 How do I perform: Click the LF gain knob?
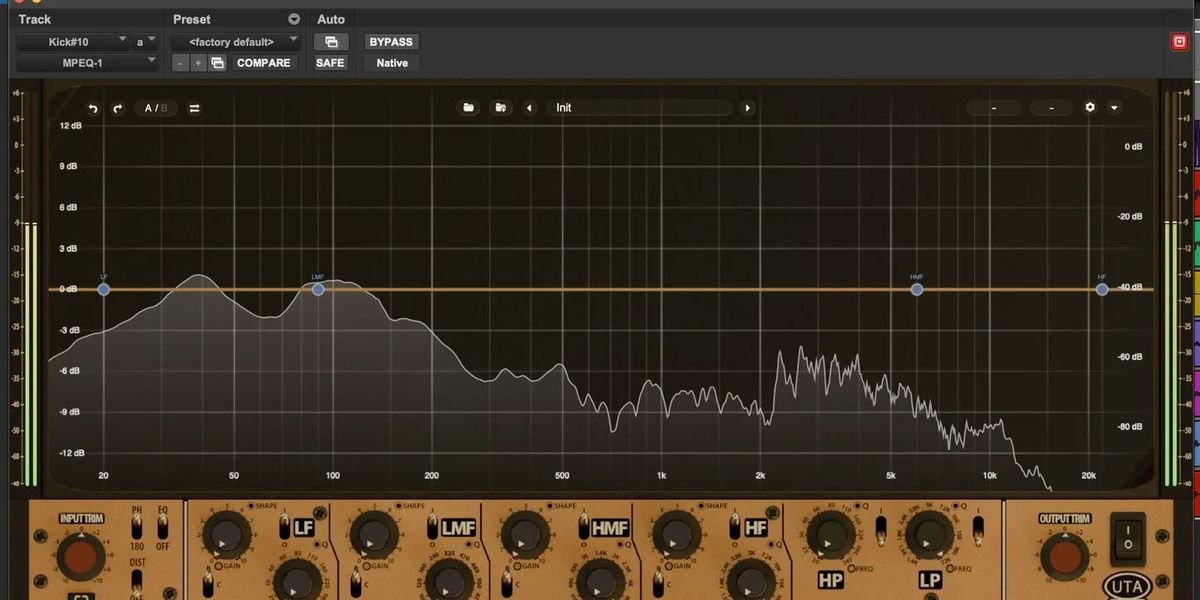point(225,535)
